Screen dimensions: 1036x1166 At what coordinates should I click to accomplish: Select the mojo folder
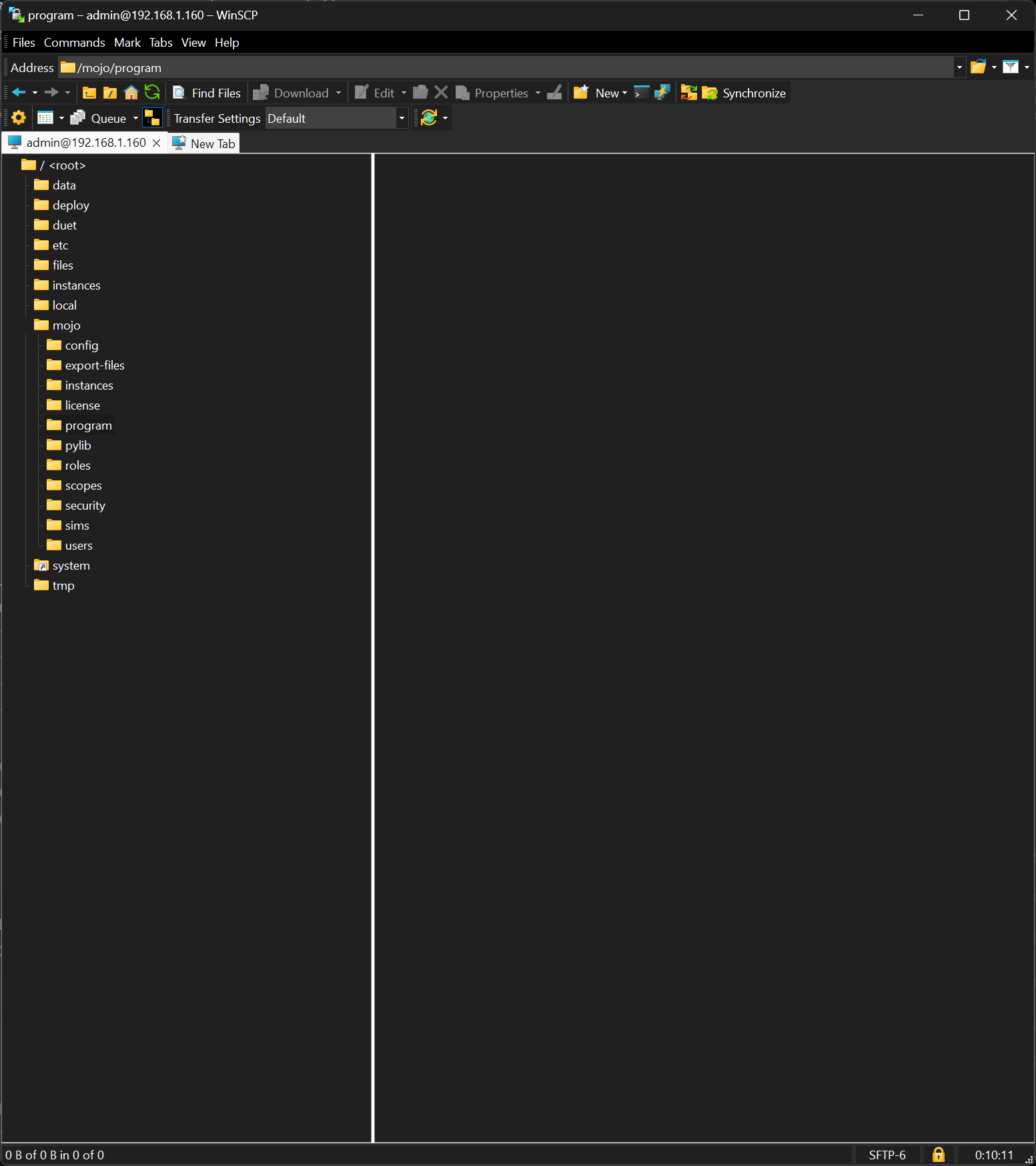coord(57,325)
